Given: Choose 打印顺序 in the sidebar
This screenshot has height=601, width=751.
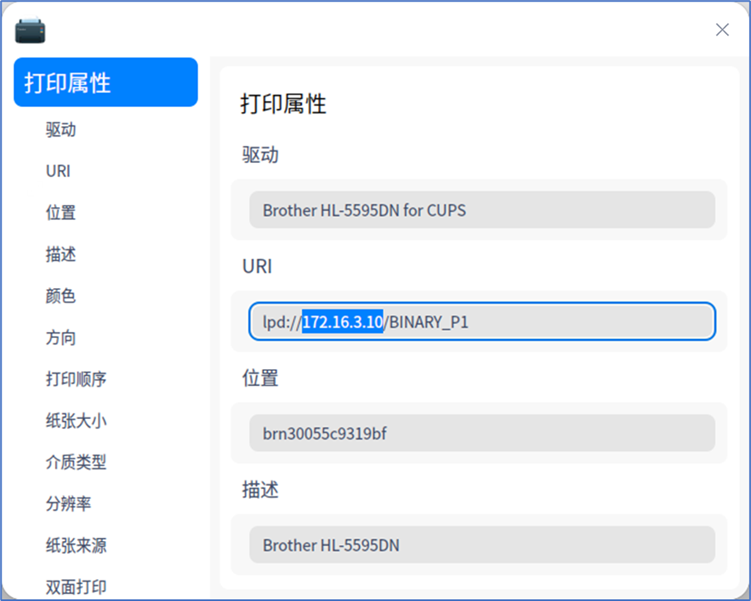Looking at the screenshot, I should [76, 379].
